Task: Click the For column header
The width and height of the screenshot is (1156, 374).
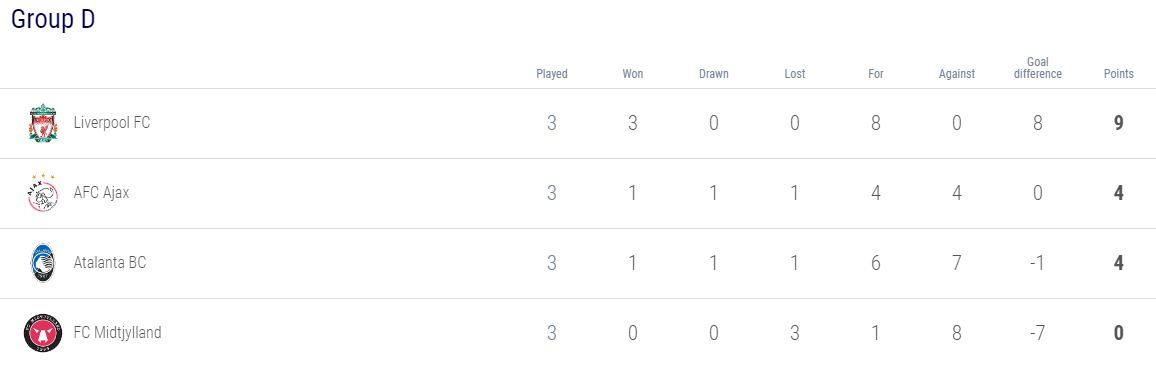Action: point(876,74)
